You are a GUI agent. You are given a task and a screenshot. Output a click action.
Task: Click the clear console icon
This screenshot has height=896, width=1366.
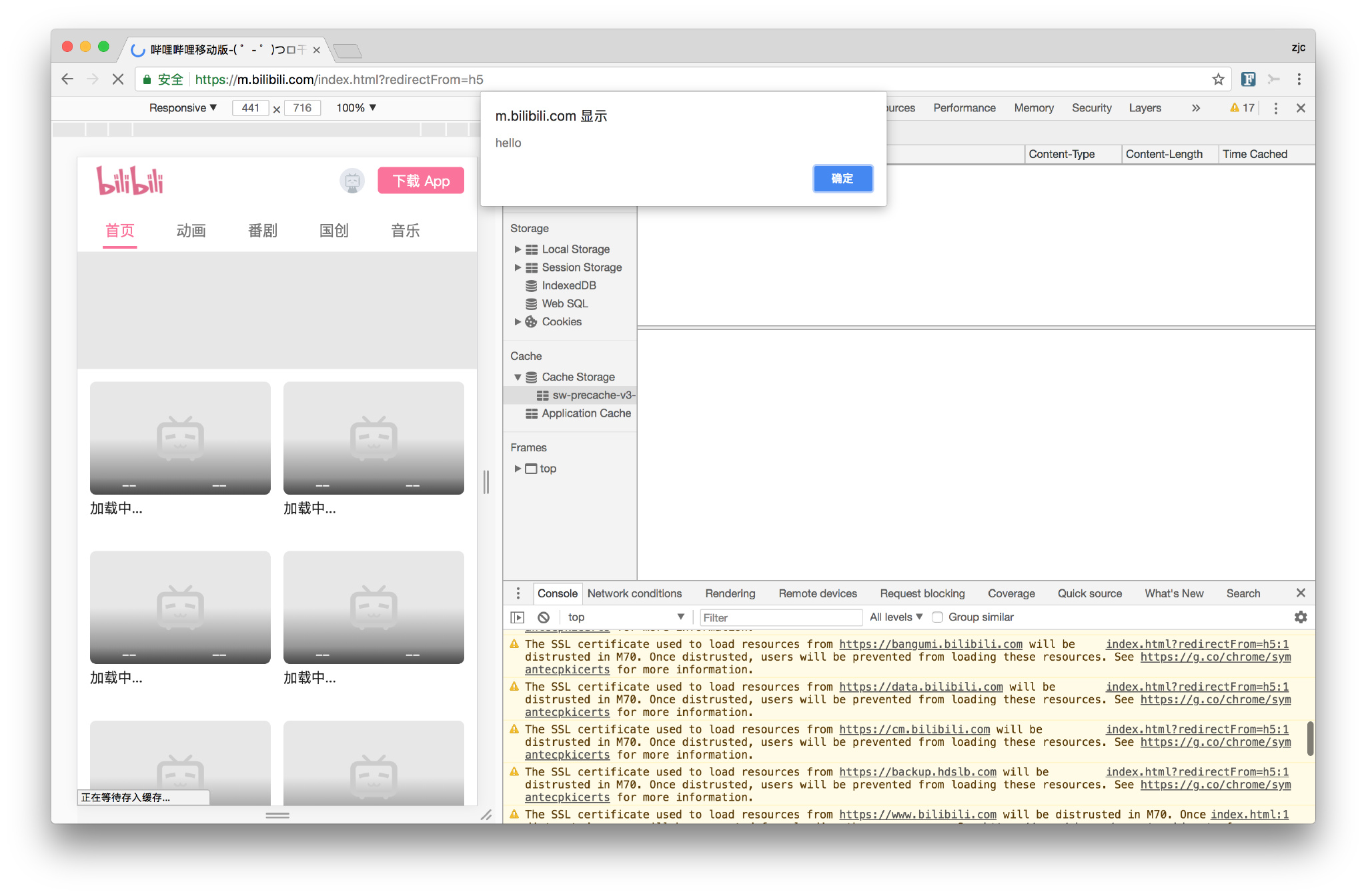(x=544, y=617)
